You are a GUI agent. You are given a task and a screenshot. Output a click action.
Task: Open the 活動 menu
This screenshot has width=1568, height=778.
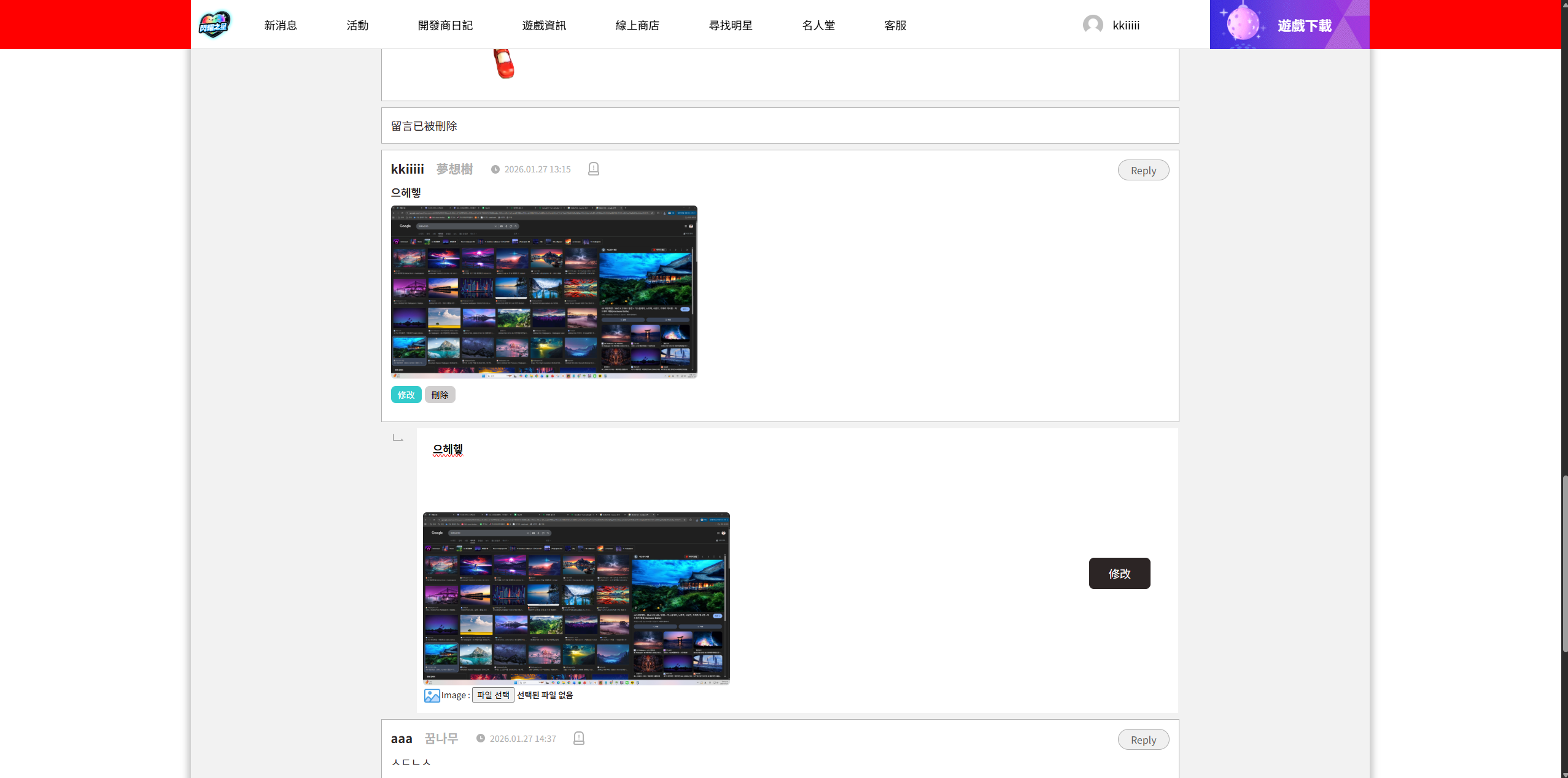tap(357, 25)
